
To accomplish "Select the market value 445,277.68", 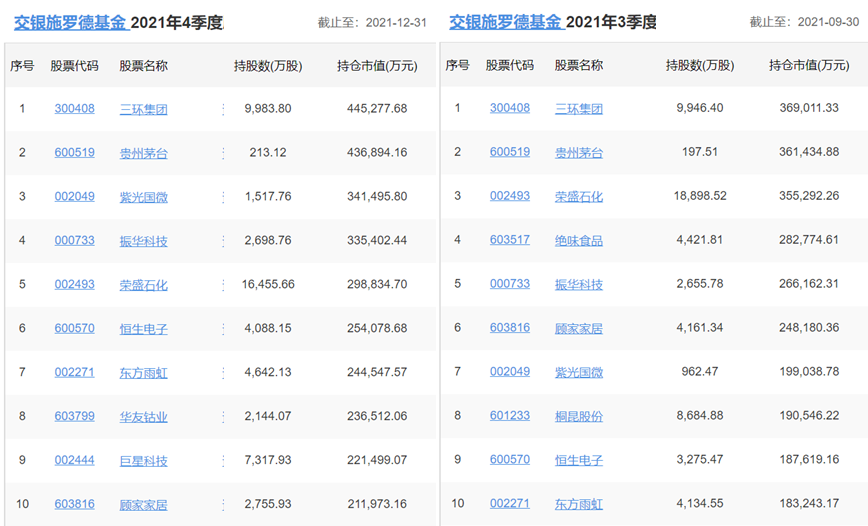I will (377, 109).
